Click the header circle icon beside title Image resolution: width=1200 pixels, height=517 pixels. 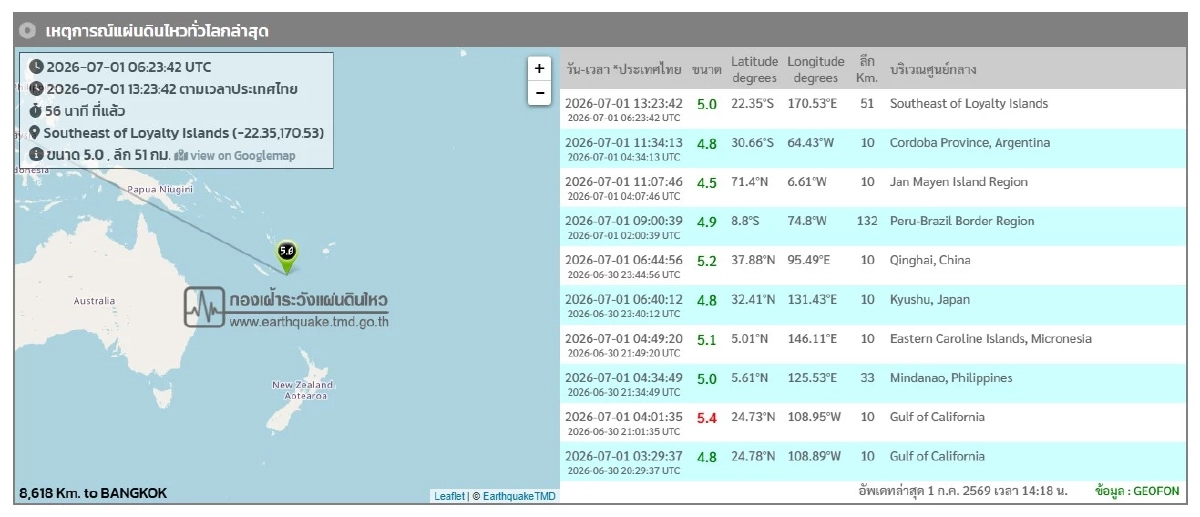pyautogui.click(x=29, y=31)
